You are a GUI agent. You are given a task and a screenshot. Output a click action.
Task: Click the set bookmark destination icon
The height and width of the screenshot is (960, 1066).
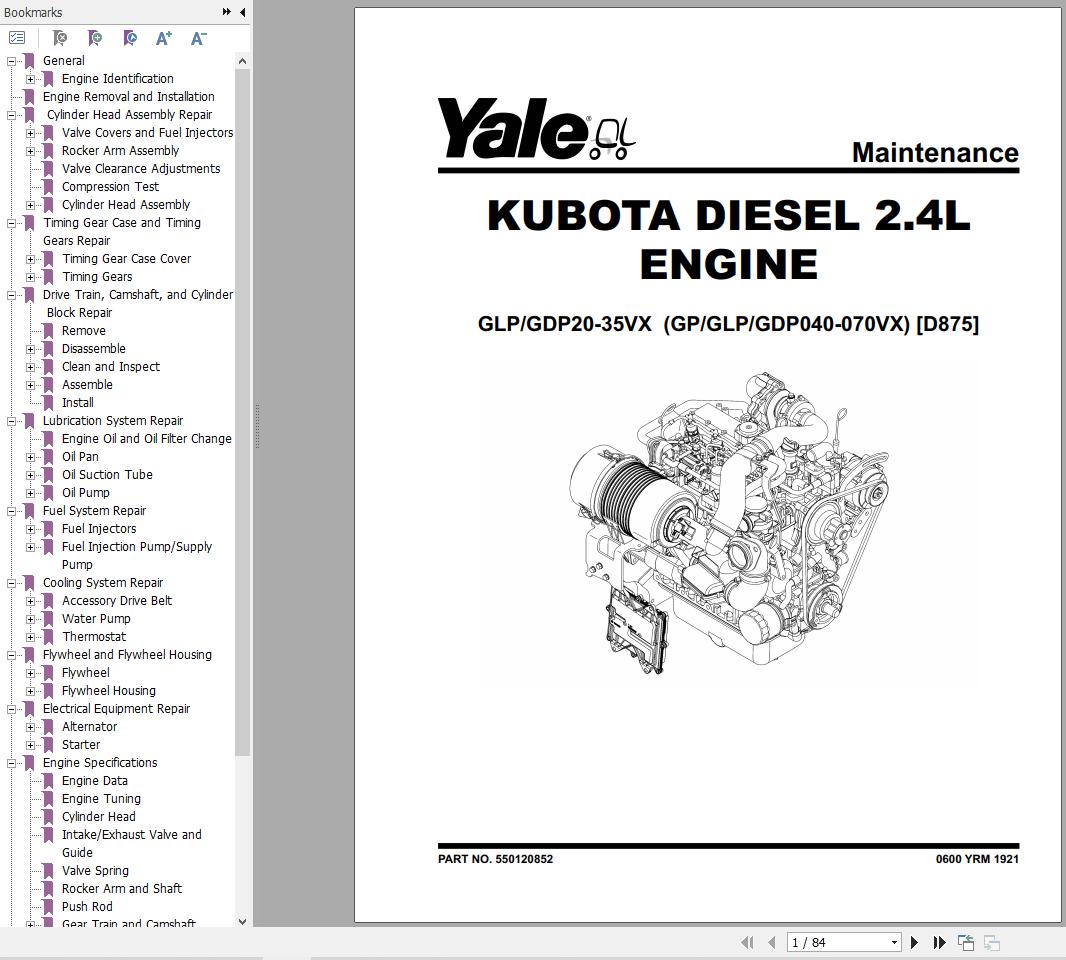130,38
